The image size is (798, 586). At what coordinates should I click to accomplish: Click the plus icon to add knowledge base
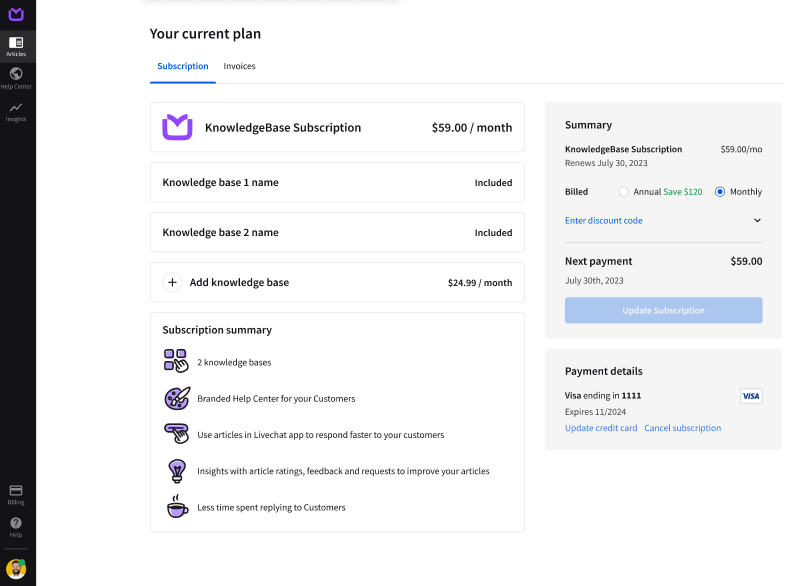click(x=173, y=282)
